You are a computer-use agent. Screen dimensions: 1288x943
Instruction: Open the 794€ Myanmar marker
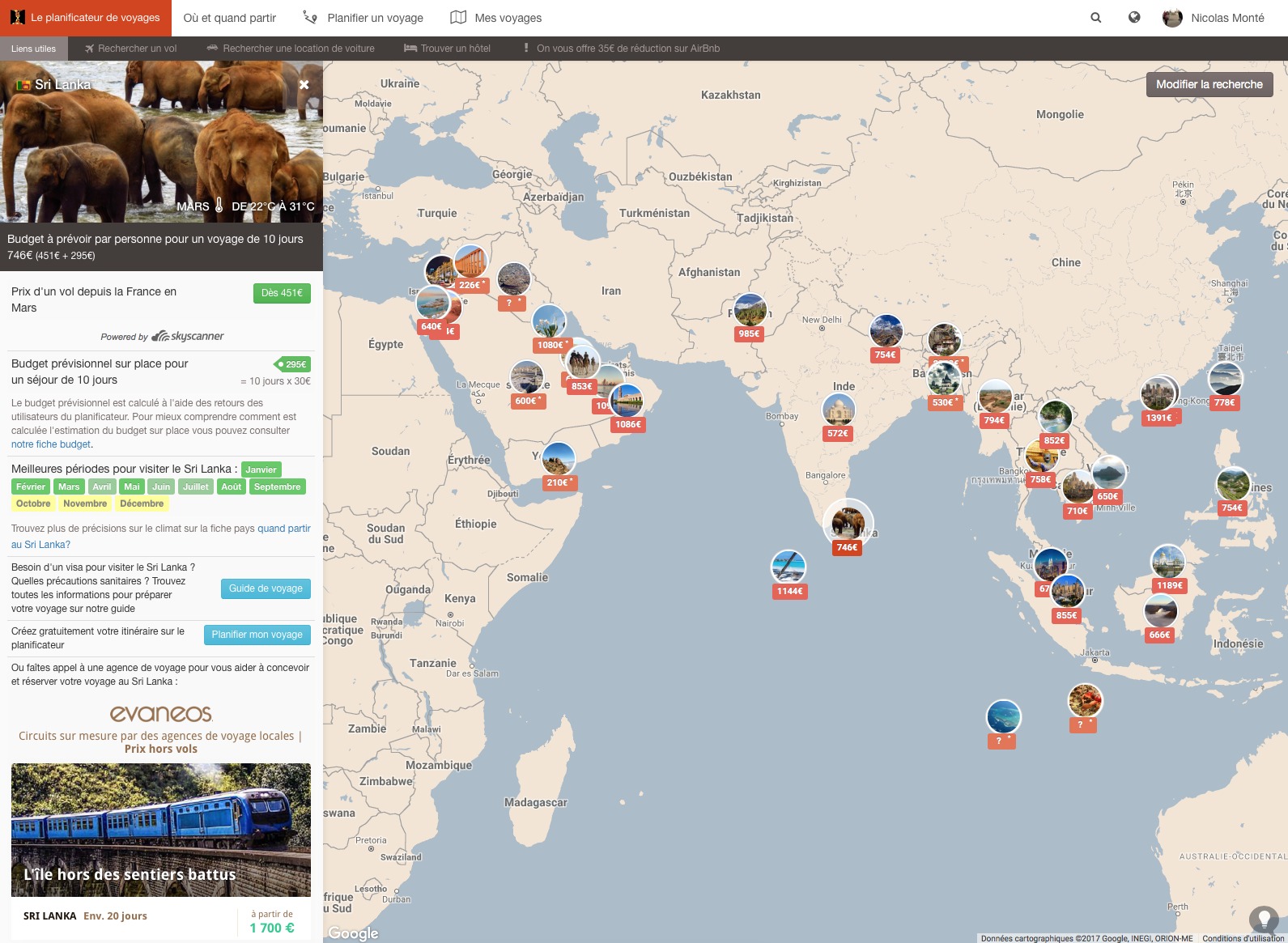(x=995, y=403)
